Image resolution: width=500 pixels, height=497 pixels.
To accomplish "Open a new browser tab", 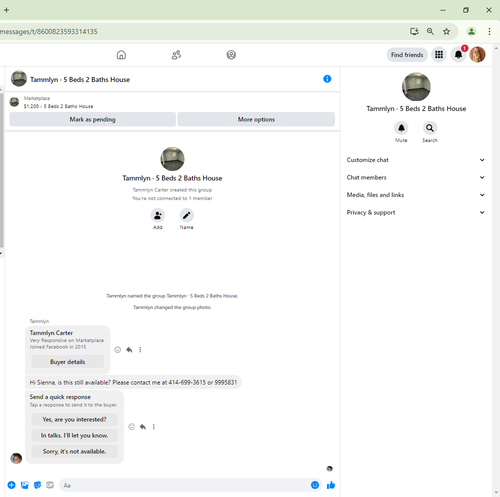I will [x=6, y=10].
